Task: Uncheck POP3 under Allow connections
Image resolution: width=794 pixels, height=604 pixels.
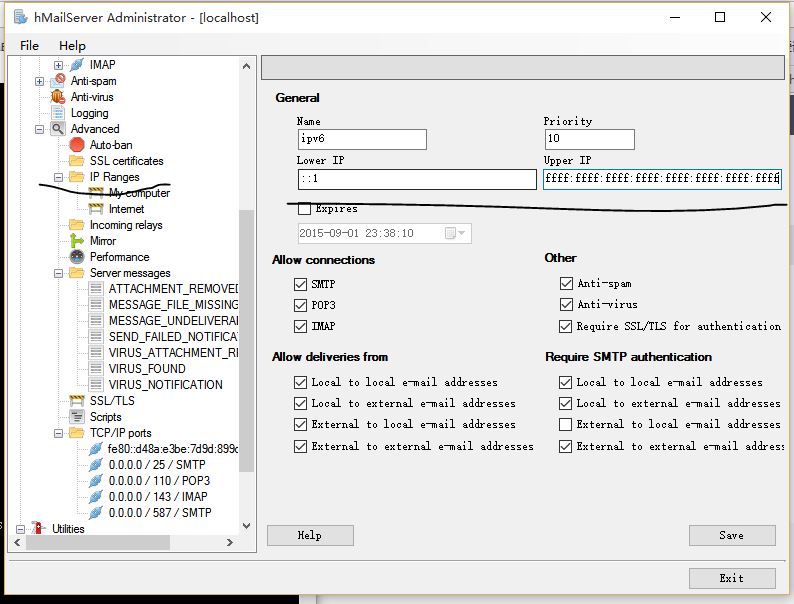Action: [x=300, y=305]
